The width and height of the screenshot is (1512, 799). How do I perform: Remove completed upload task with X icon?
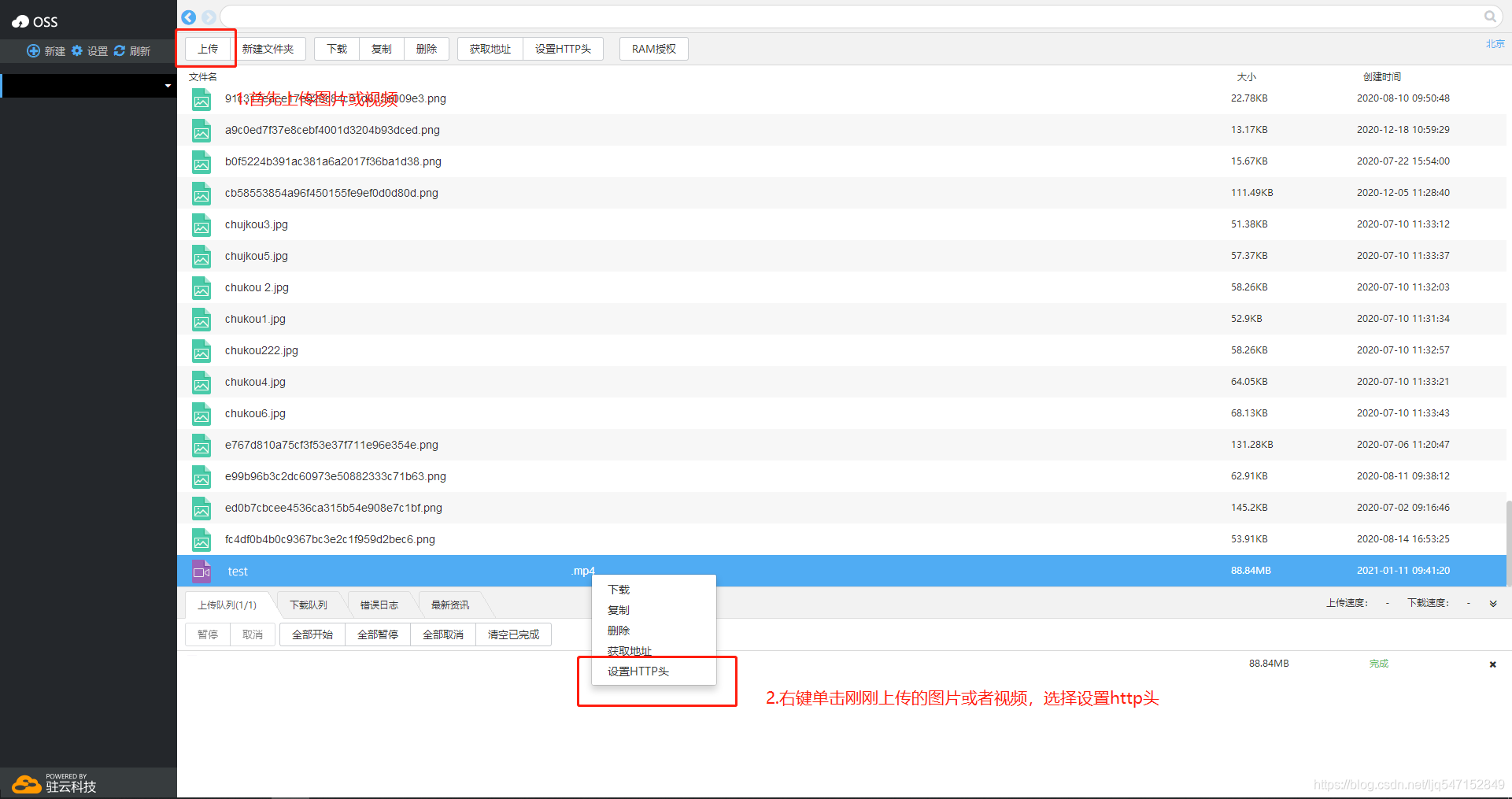(x=1492, y=664)
